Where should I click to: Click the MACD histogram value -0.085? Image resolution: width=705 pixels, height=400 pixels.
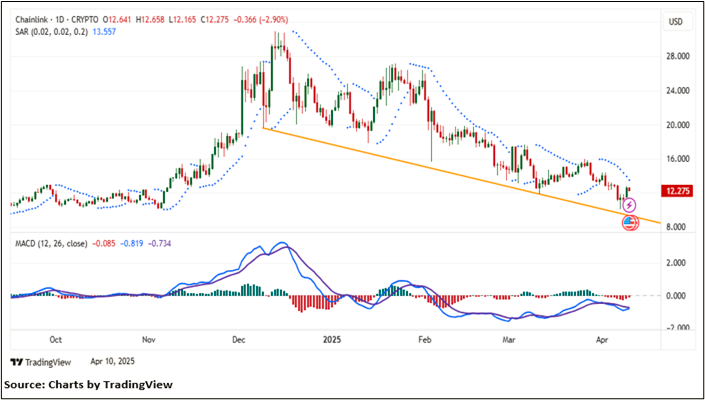click(103, 244)
